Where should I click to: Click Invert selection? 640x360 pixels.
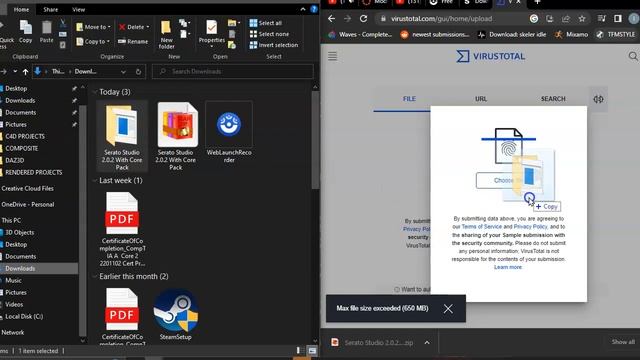273,45
